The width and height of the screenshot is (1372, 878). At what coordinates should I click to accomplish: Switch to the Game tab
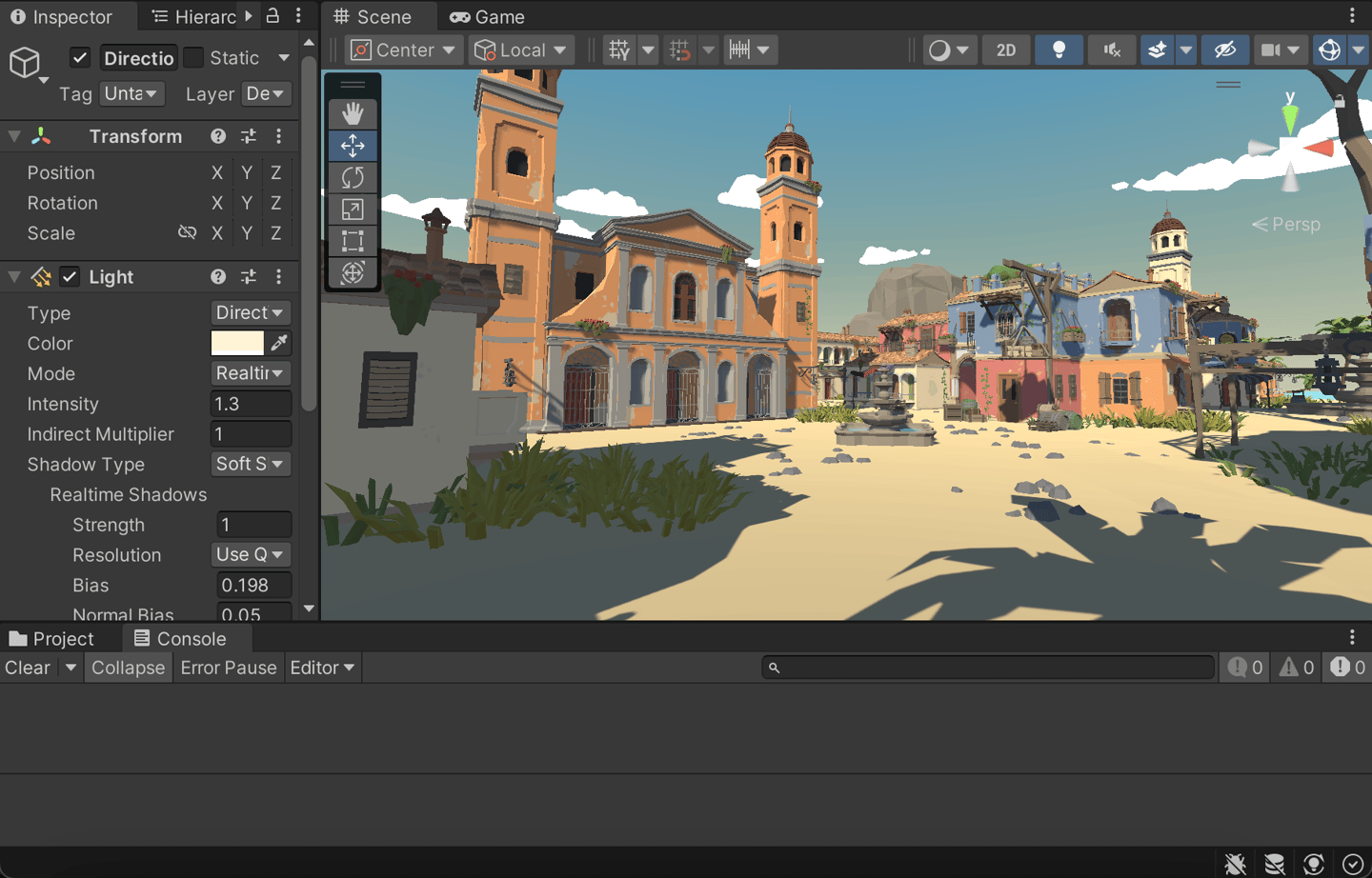pos(488,17)
